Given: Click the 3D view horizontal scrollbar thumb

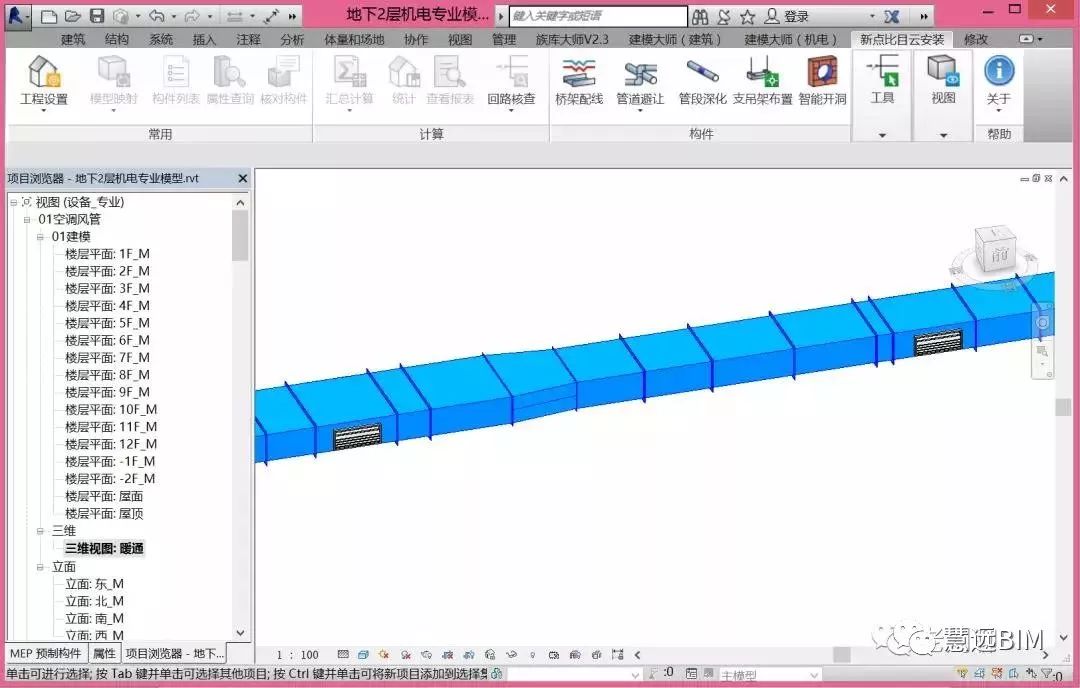Looking at the screenshot, I should [x=841, y=654].
